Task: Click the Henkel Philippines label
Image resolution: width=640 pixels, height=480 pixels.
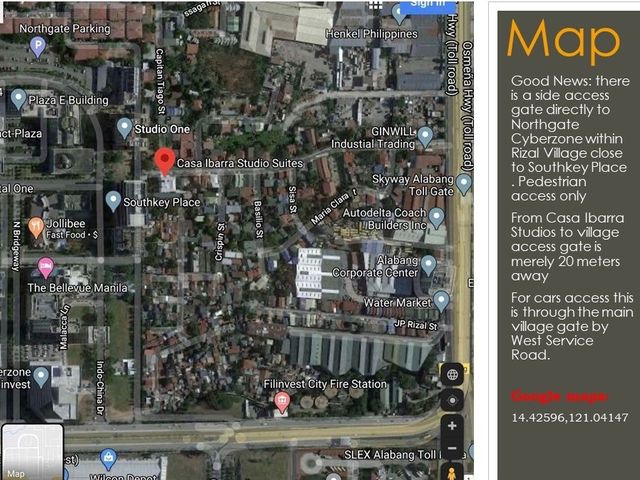Action: pyautogui.click(x=372, y=34)
